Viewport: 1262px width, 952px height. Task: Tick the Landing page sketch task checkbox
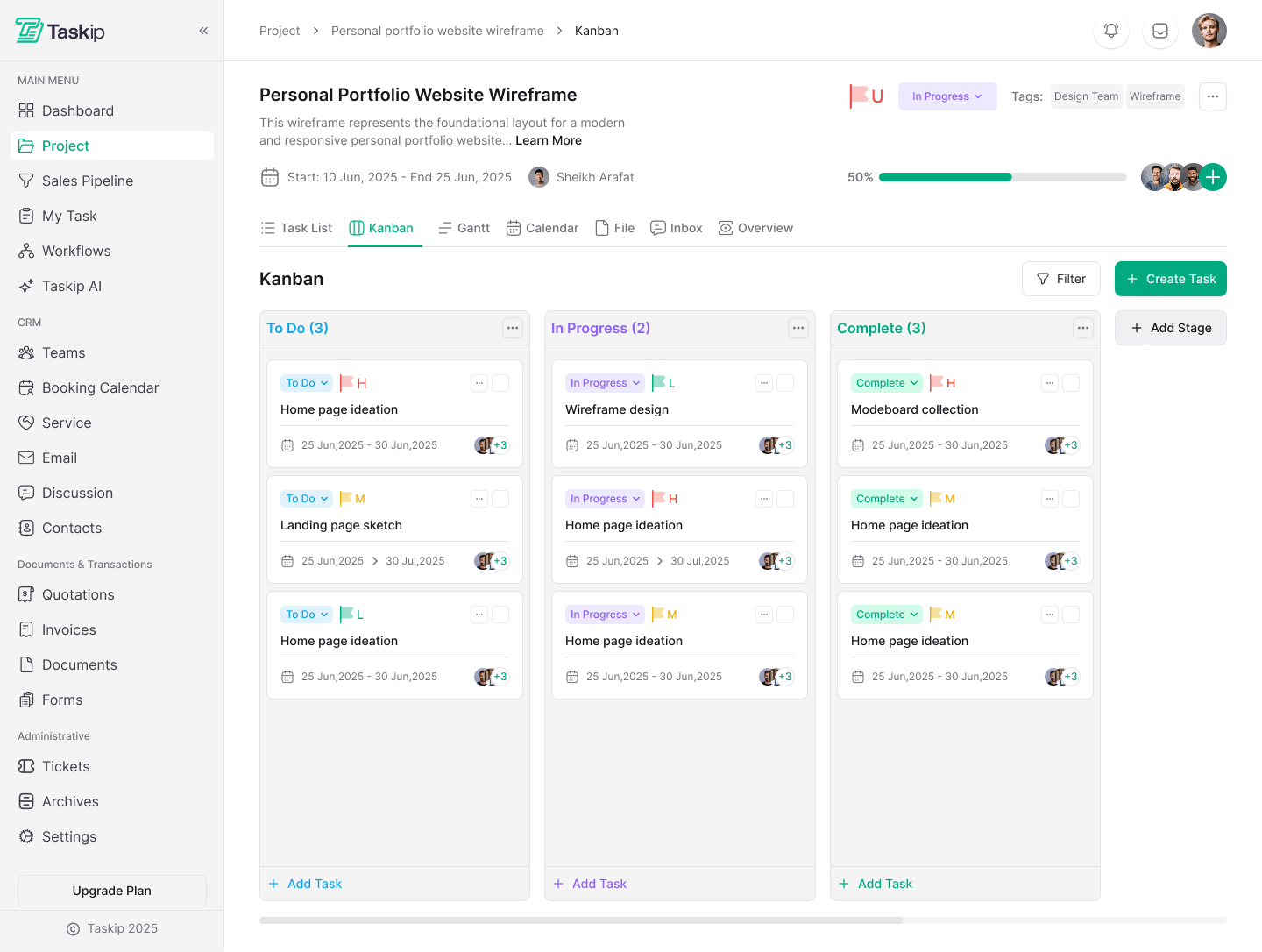coord(500,499)
